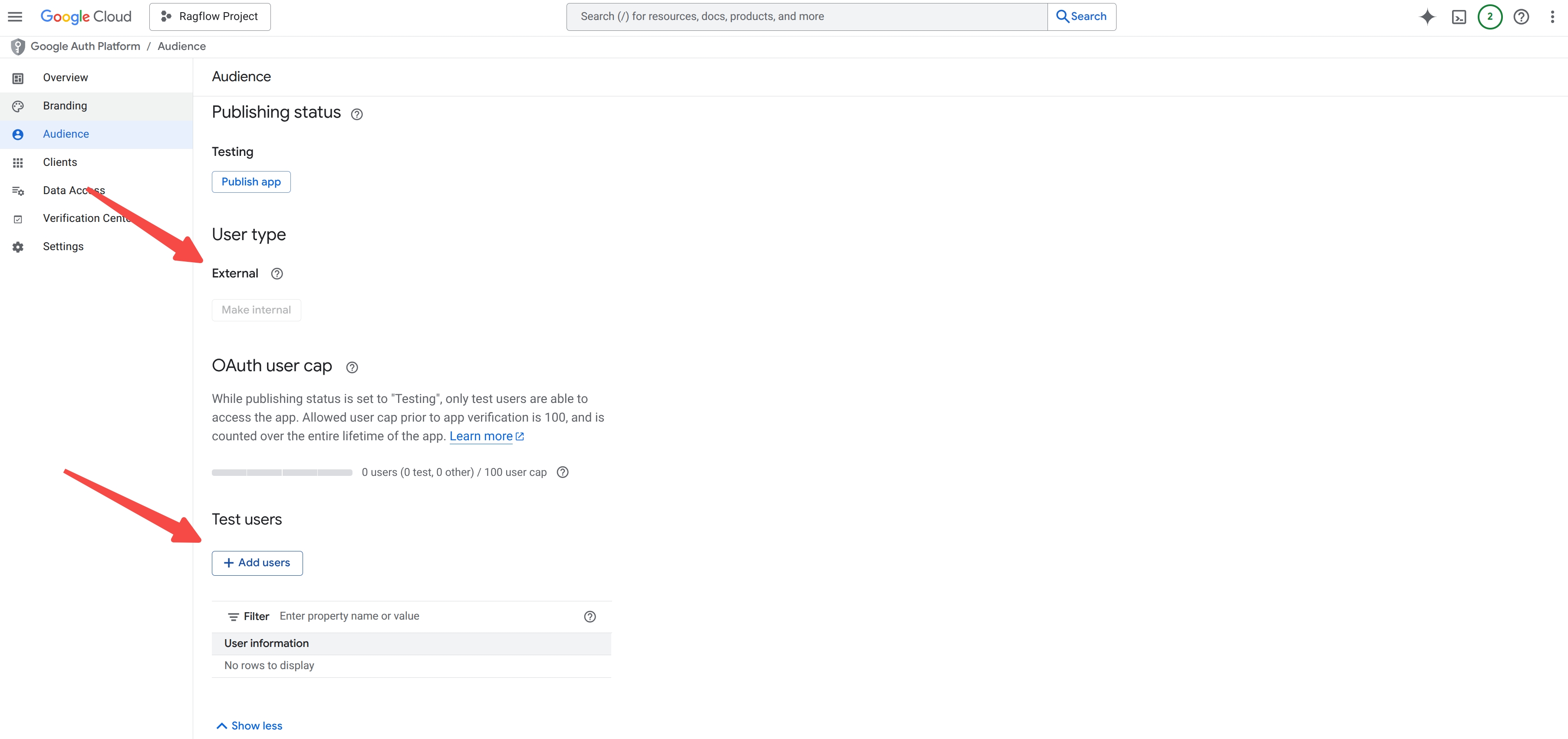Click the OAuth user cap progress bar
1568x739 pixels.
click(282, 472)
